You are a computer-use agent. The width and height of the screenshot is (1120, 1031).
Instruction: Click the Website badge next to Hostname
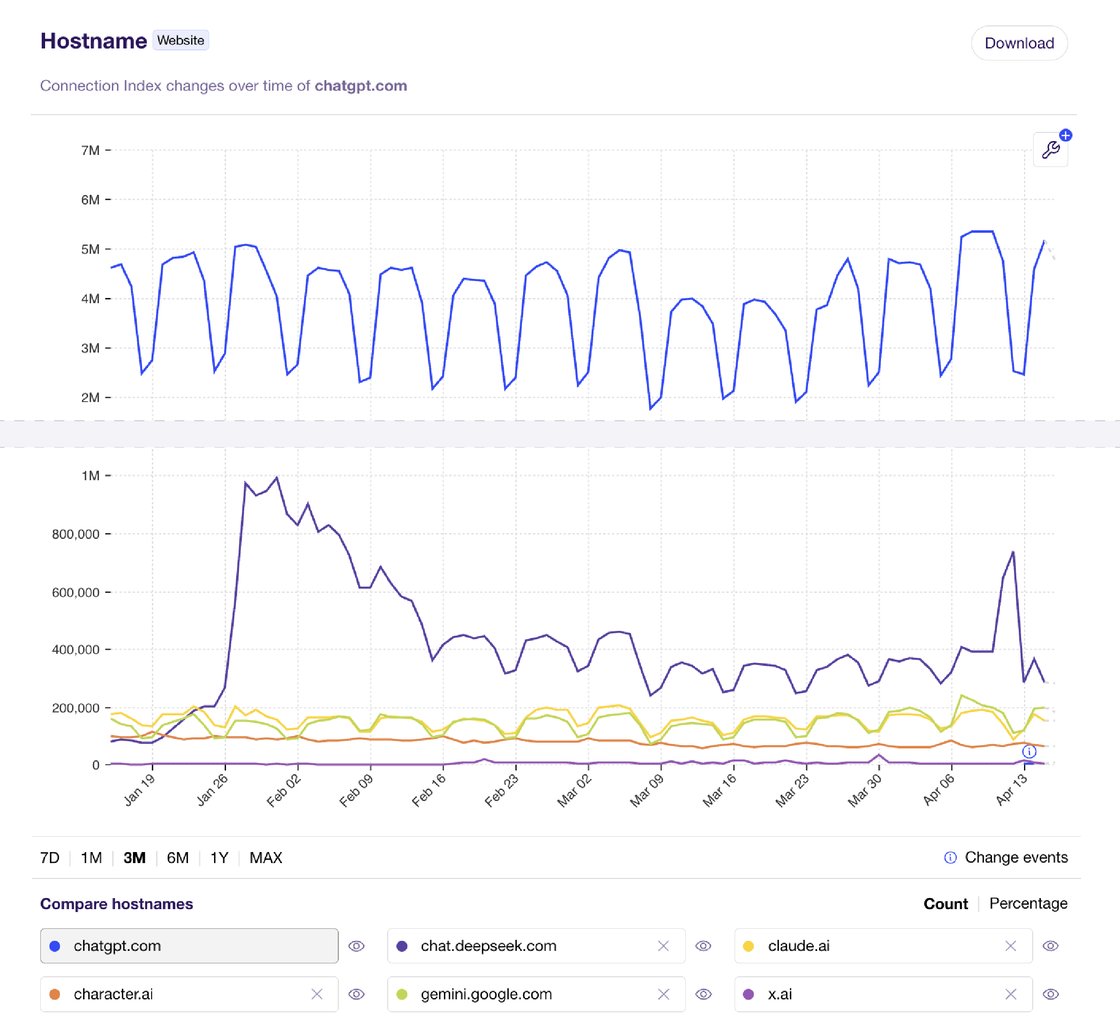pos(180,40)
